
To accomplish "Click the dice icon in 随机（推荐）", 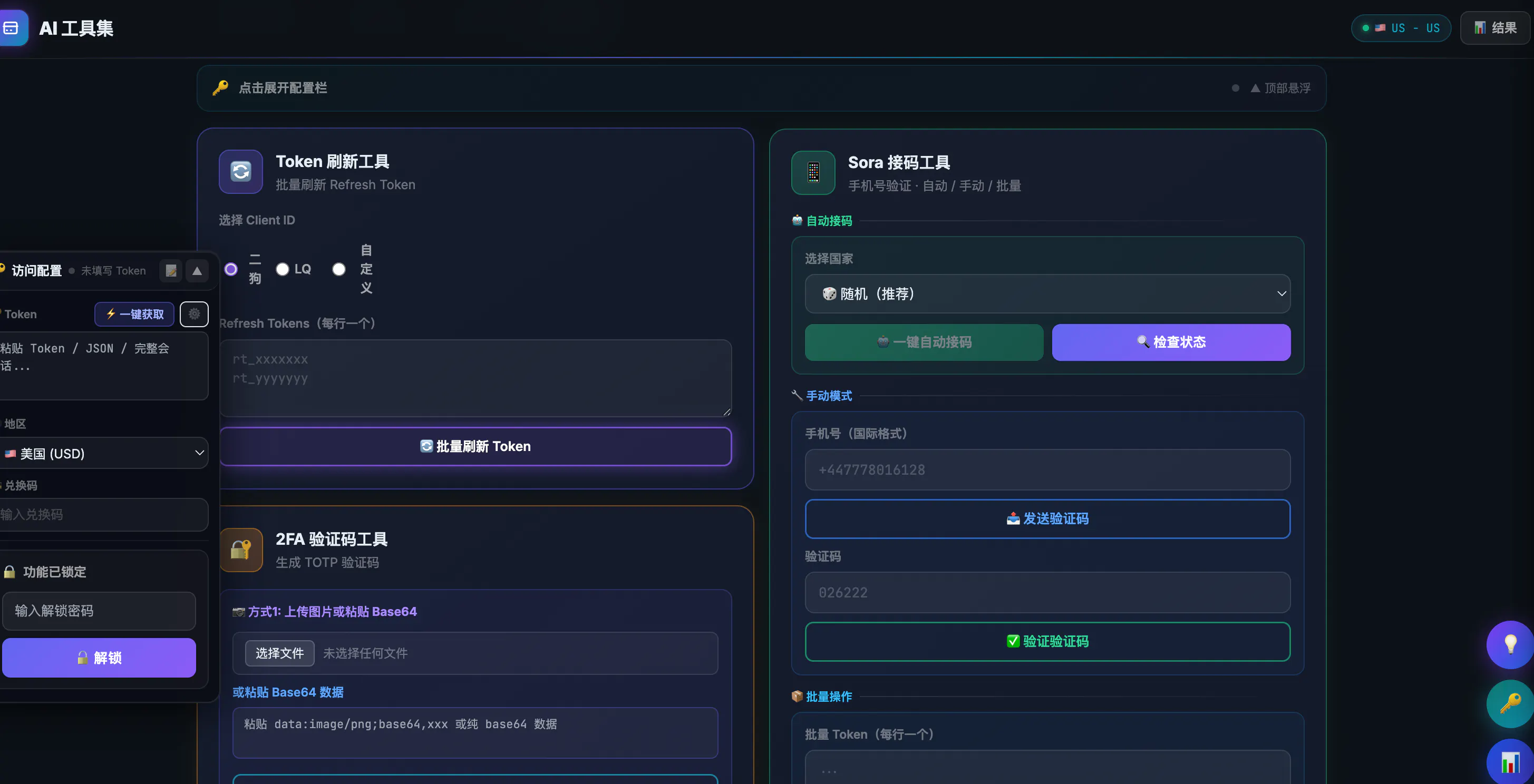I will click(830, 293).
